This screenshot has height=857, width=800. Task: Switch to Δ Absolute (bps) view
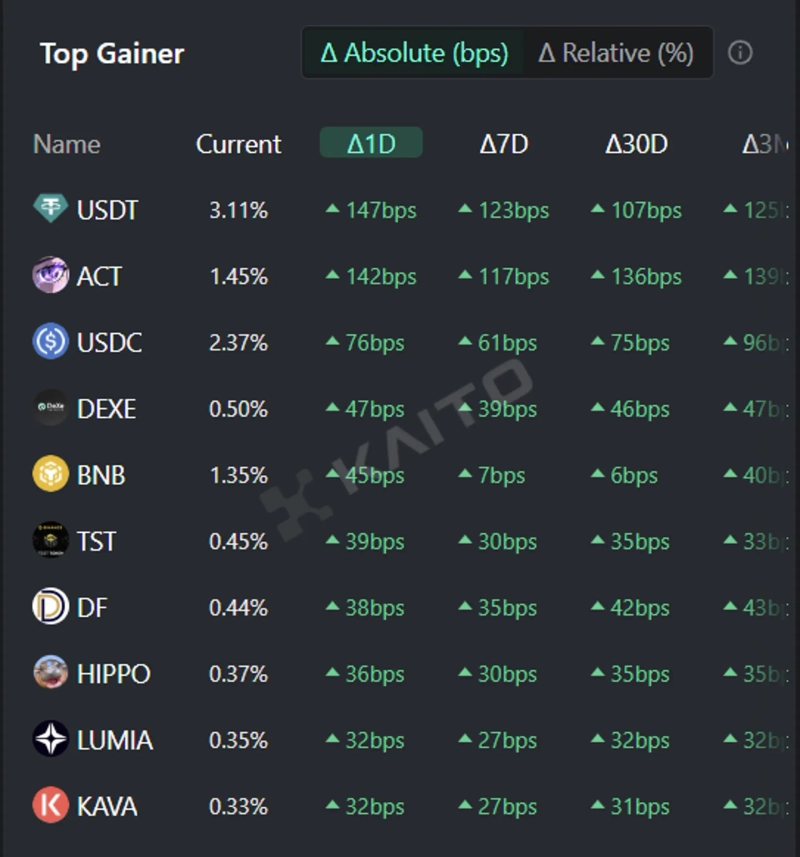pos(414,53)
